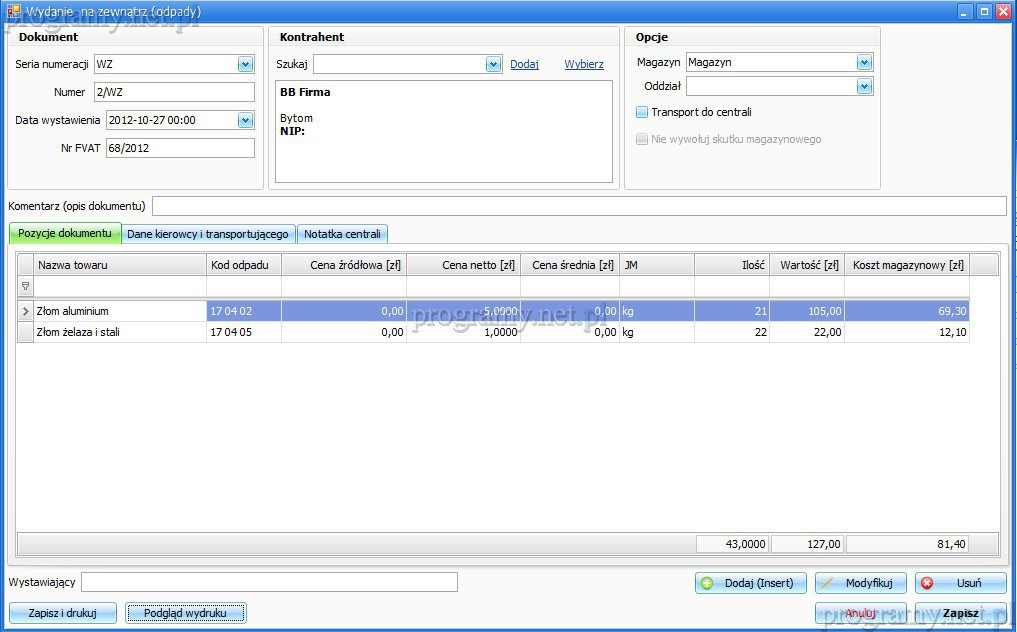Open the Magazyn dropdown list
The width and height of the screenshot is (1017, 632).
[x=864, y=63]
